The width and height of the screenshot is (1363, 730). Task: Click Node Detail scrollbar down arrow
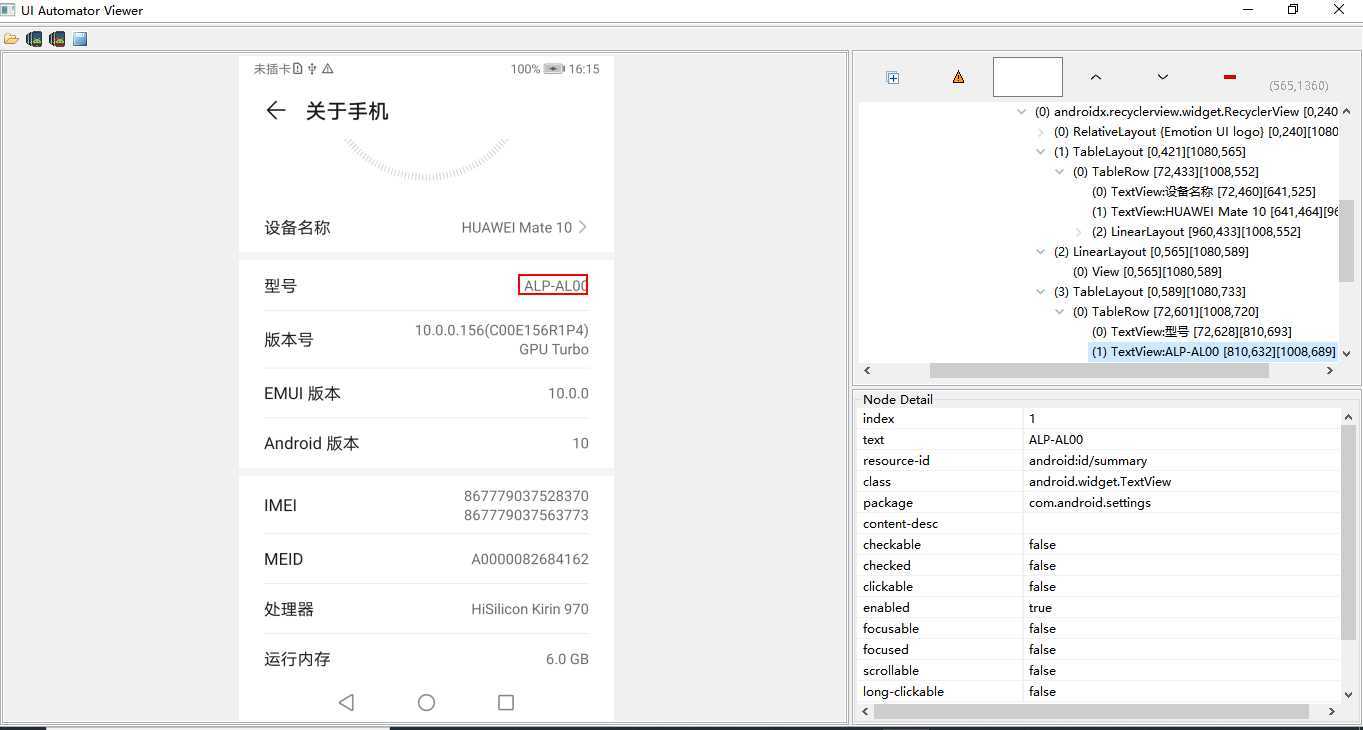(1347, 694)
